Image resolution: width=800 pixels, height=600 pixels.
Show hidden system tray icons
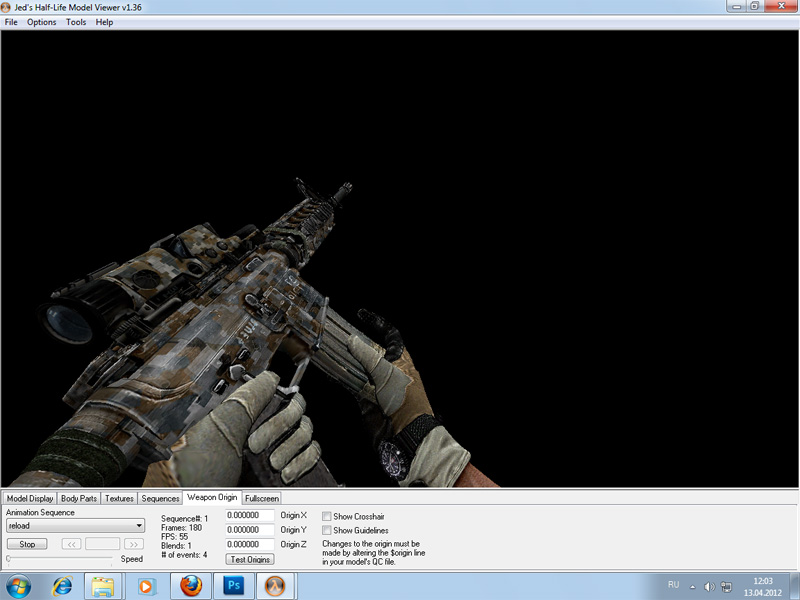(x=693, y=585)
